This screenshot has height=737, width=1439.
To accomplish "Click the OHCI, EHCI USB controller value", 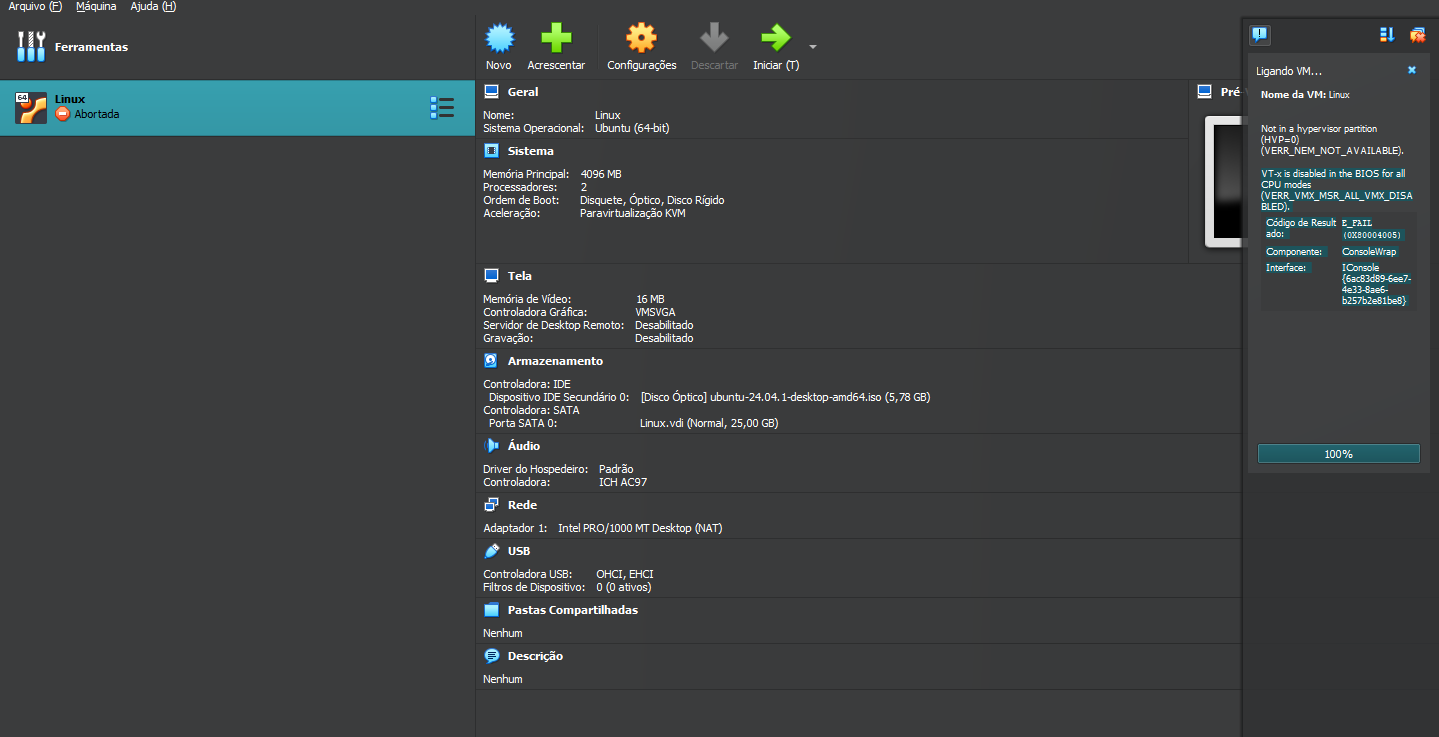I will tap(625, 574).
